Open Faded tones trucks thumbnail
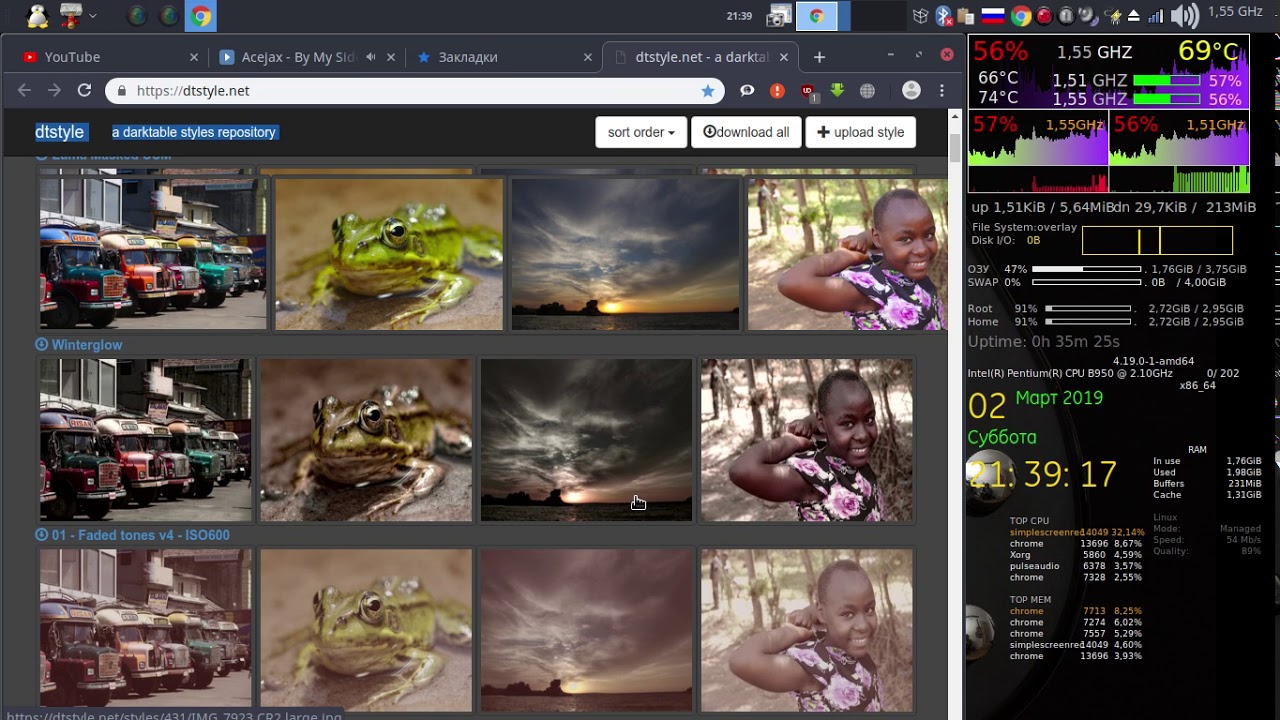 click(x=146, y=630)
